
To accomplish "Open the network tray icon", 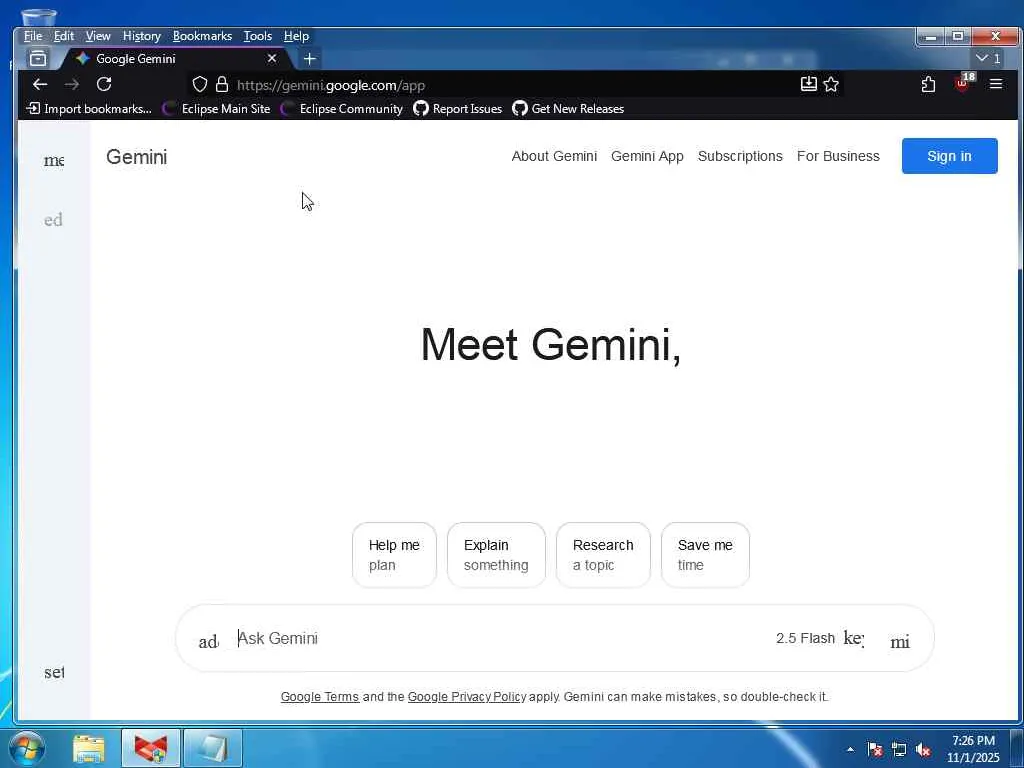I will point(899,749).
